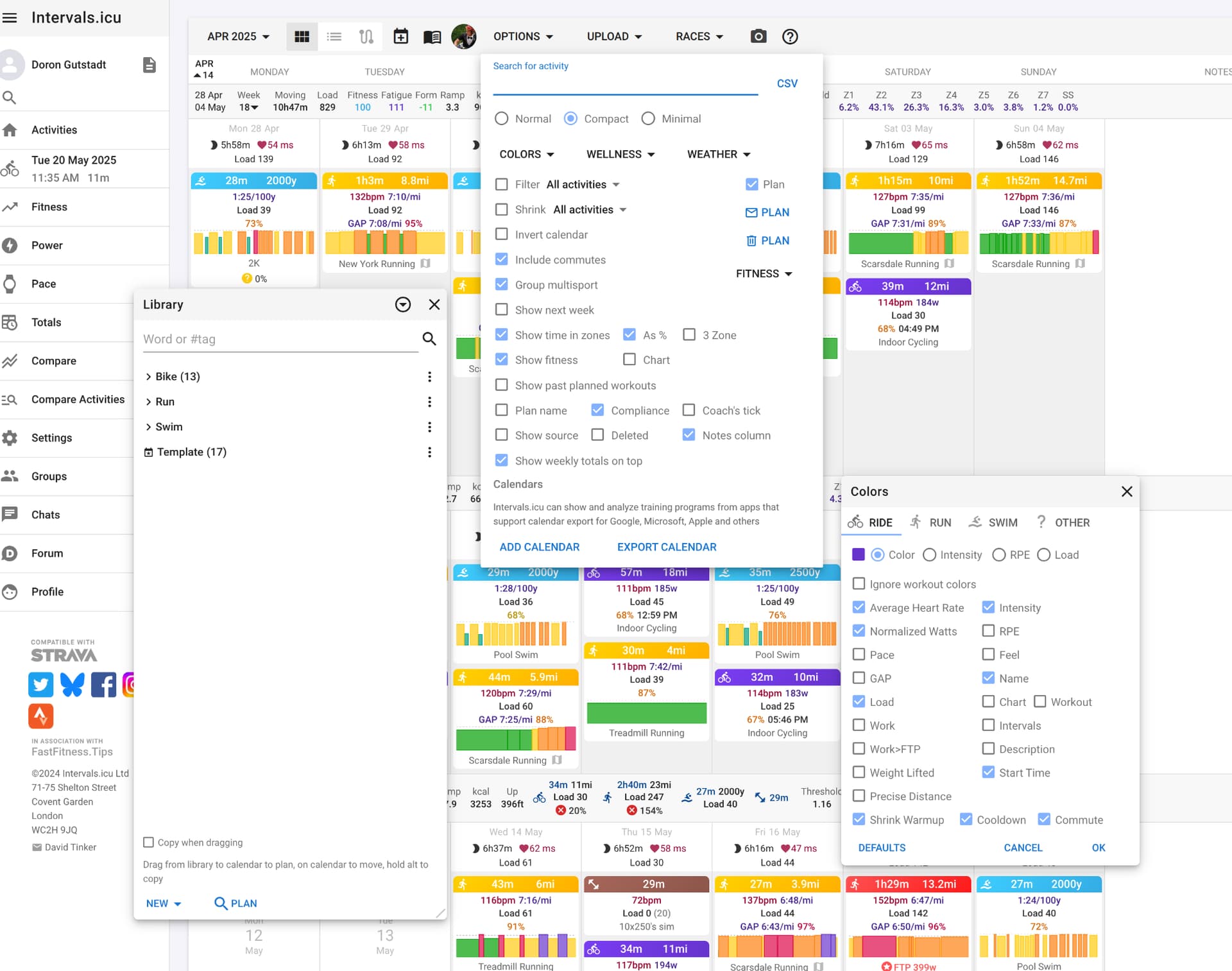1232x971 pixels.
Task: Open the Strava app icon link
Action: click(40, 716)
